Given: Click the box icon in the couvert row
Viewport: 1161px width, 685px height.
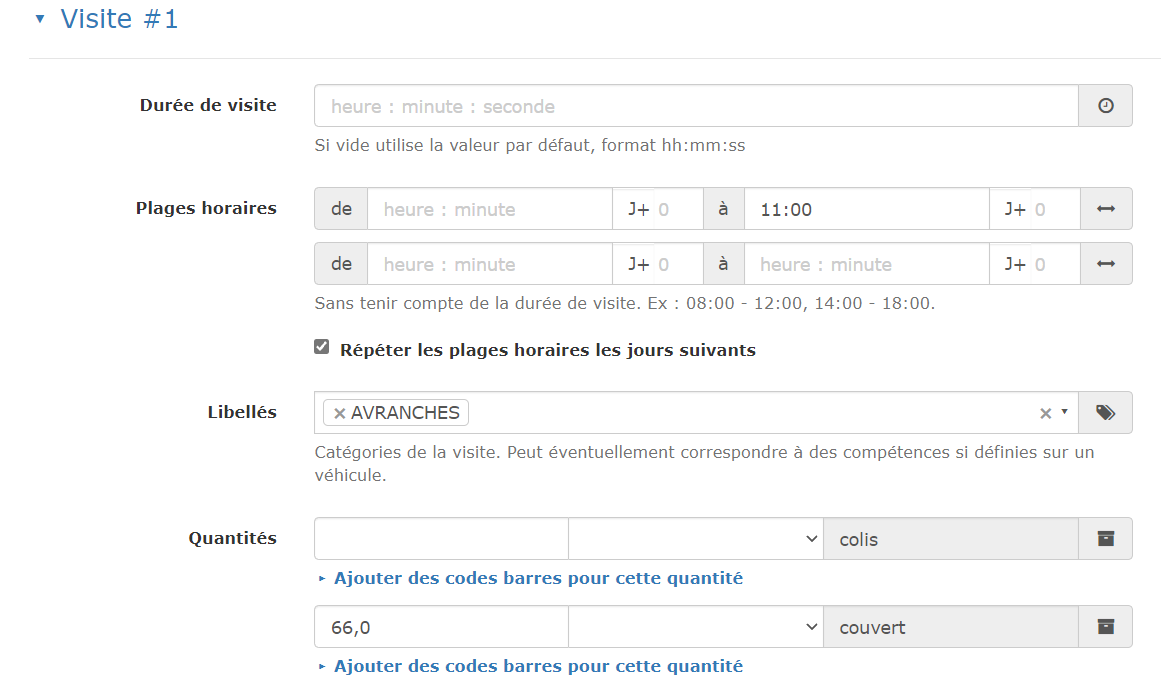Looking at the screenshot, I should click(x=1105, y=627).
